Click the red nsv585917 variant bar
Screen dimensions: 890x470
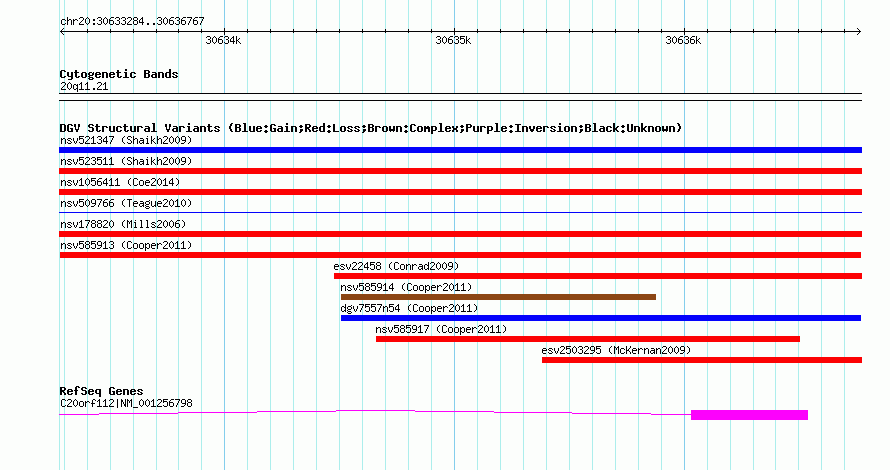click(x=588, y=339)
